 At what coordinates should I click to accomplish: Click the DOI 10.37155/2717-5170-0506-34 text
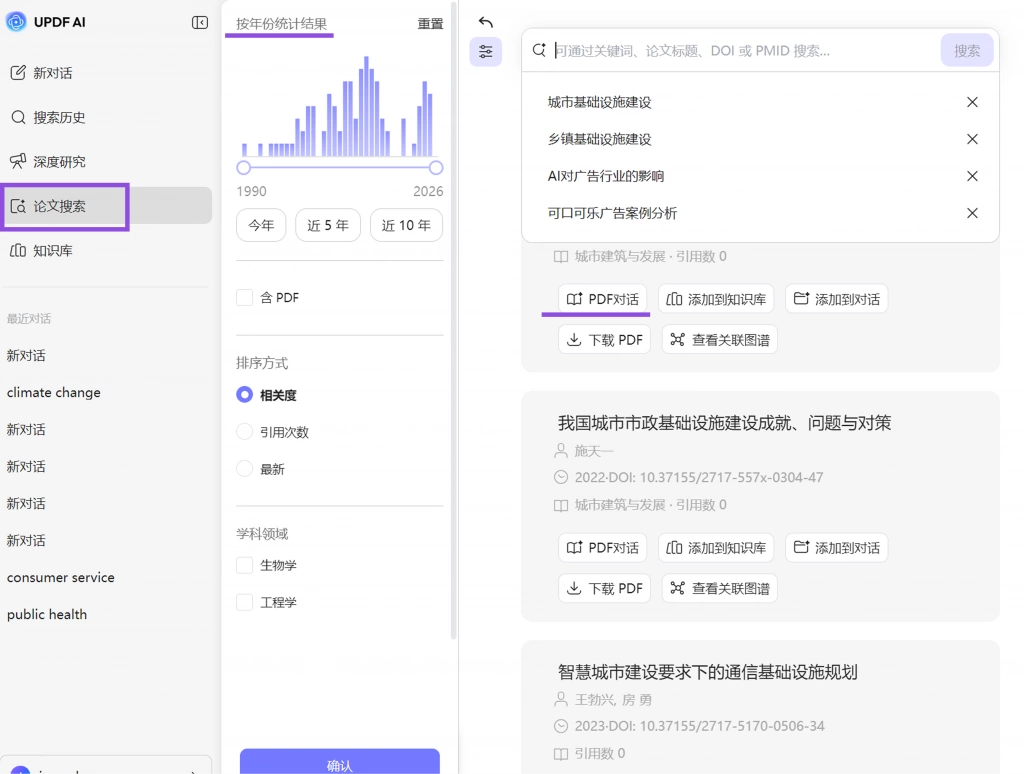(x=716, y=726)
